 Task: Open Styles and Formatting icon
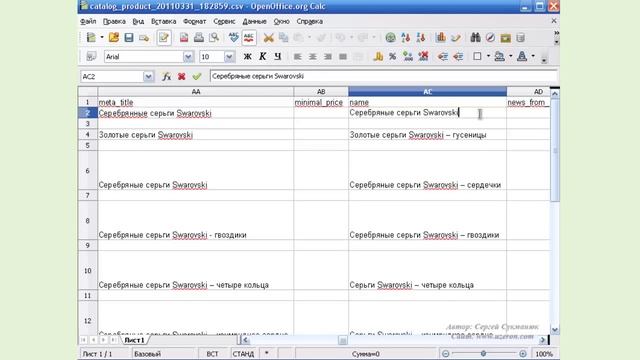tap(91, 56)
